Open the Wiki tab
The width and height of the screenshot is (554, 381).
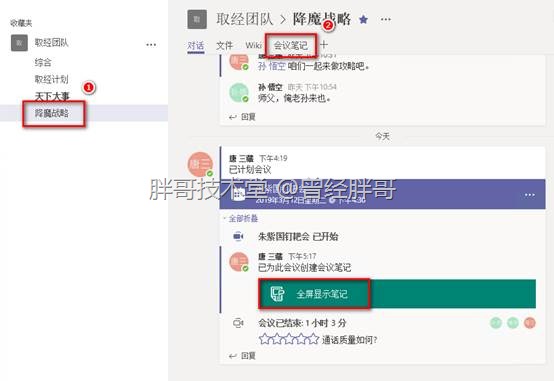(253, 45)
